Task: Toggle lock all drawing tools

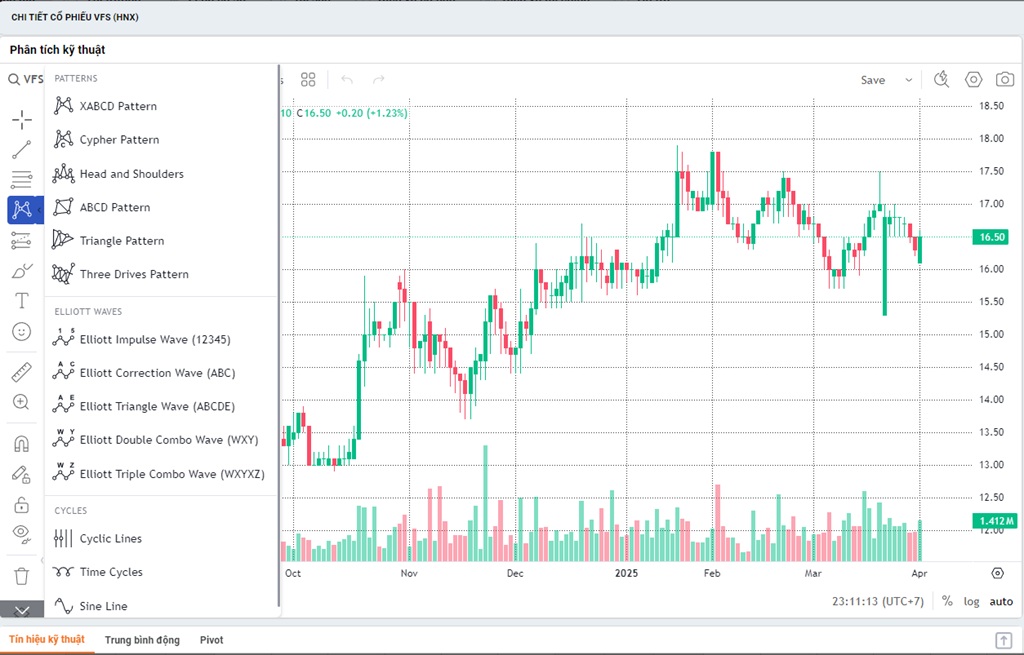Action: [x=22, y=504]
